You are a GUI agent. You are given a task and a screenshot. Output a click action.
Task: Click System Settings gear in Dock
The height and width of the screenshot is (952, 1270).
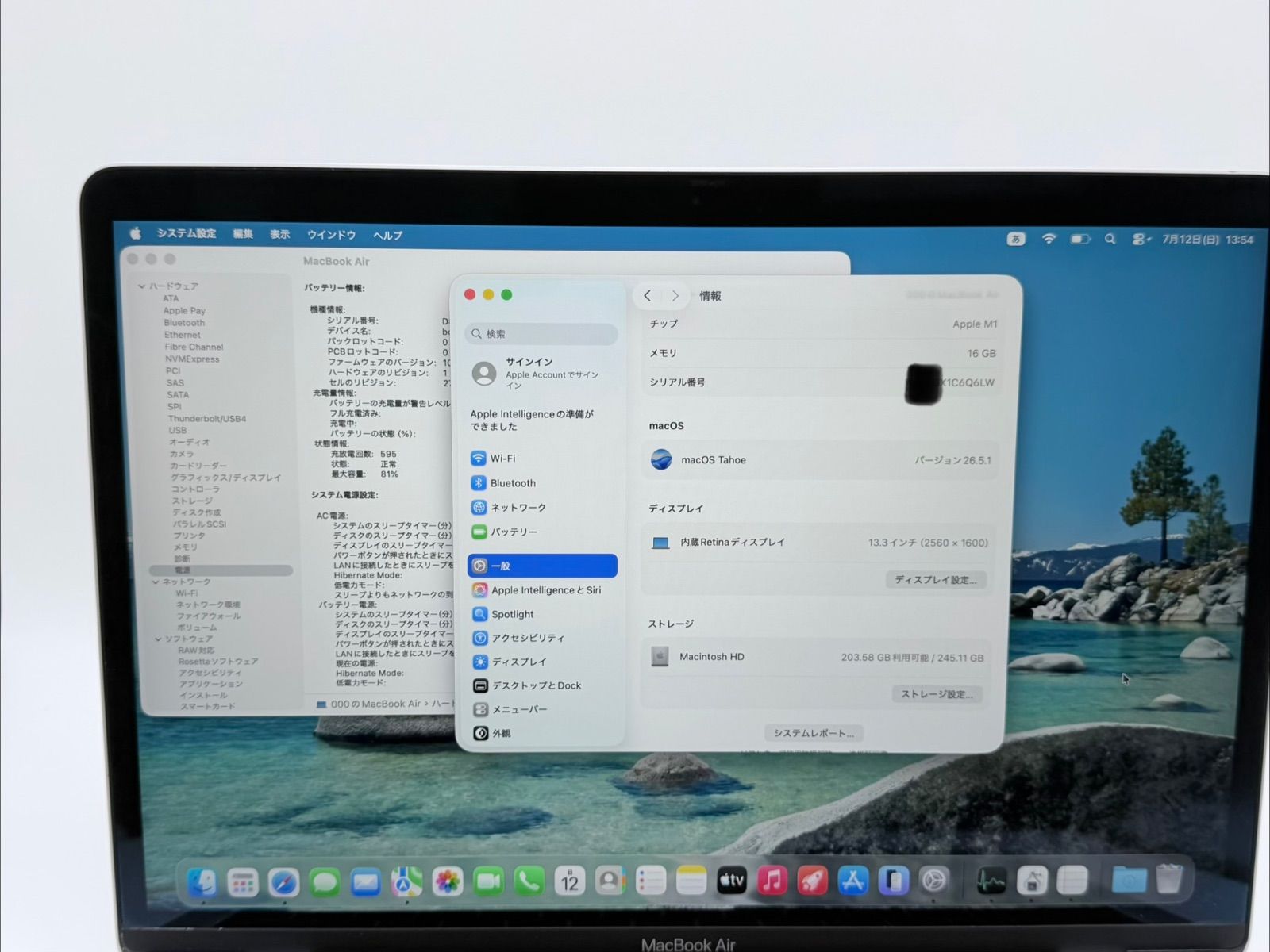[934, 881]
